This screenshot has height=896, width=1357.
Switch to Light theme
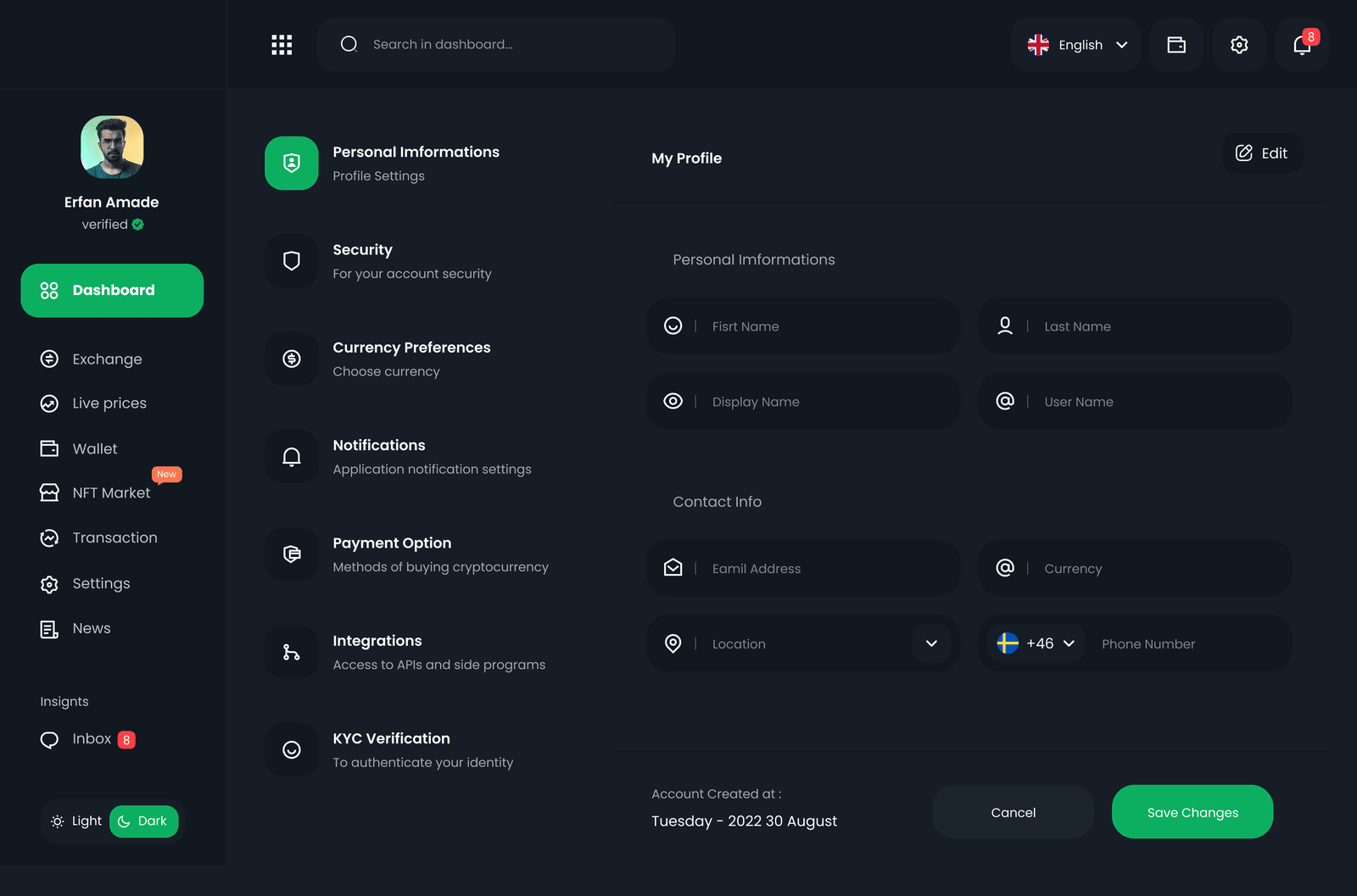(x=76, y=821)
